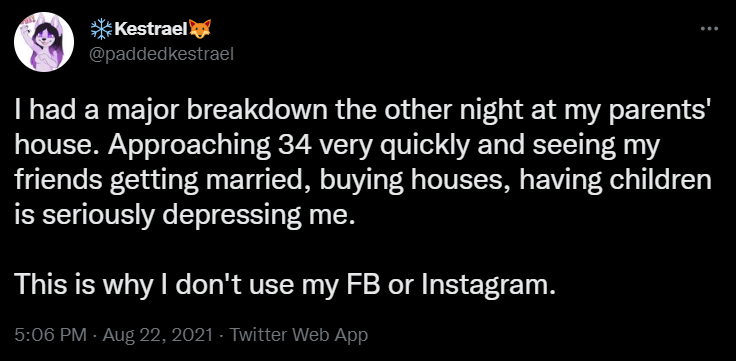Click the purple furry avatar profile picture
This screenshot has height=361, width=736.
click(x=44, y=42)
